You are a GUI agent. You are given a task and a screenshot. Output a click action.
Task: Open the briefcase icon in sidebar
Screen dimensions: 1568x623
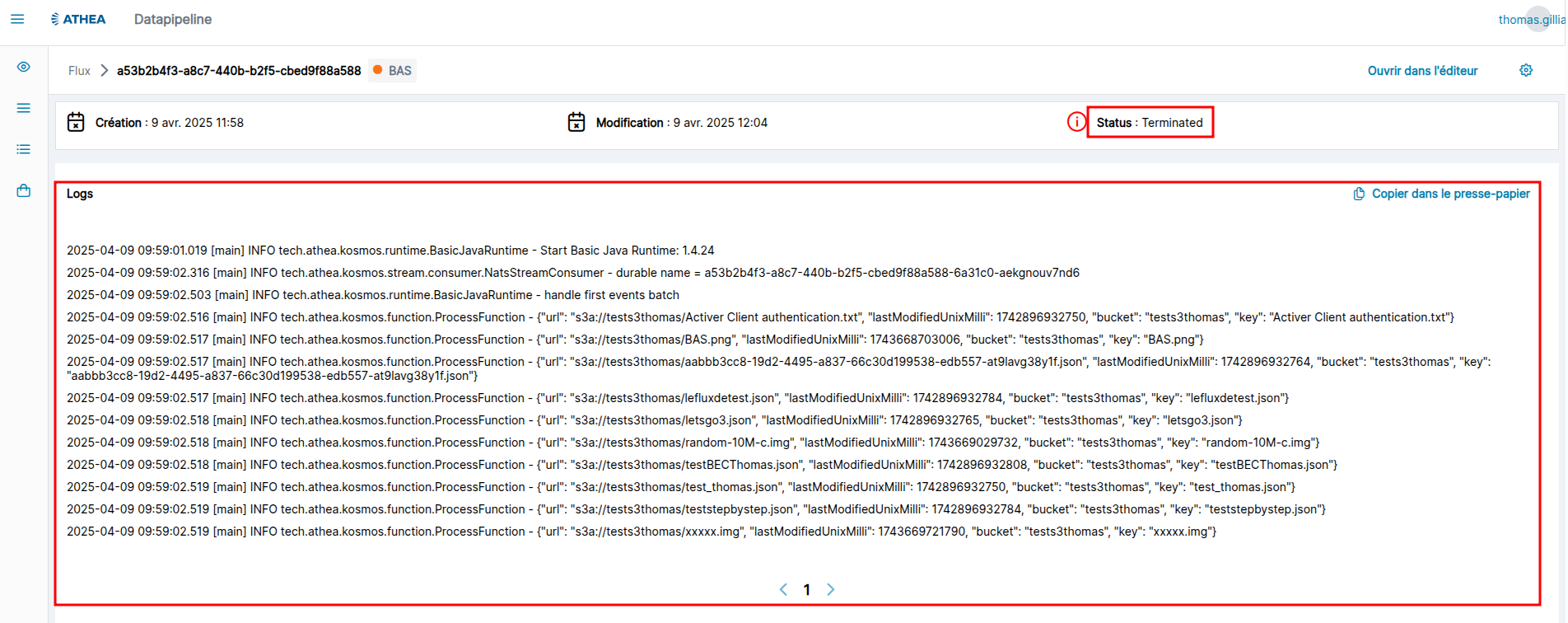pos(24,190)
